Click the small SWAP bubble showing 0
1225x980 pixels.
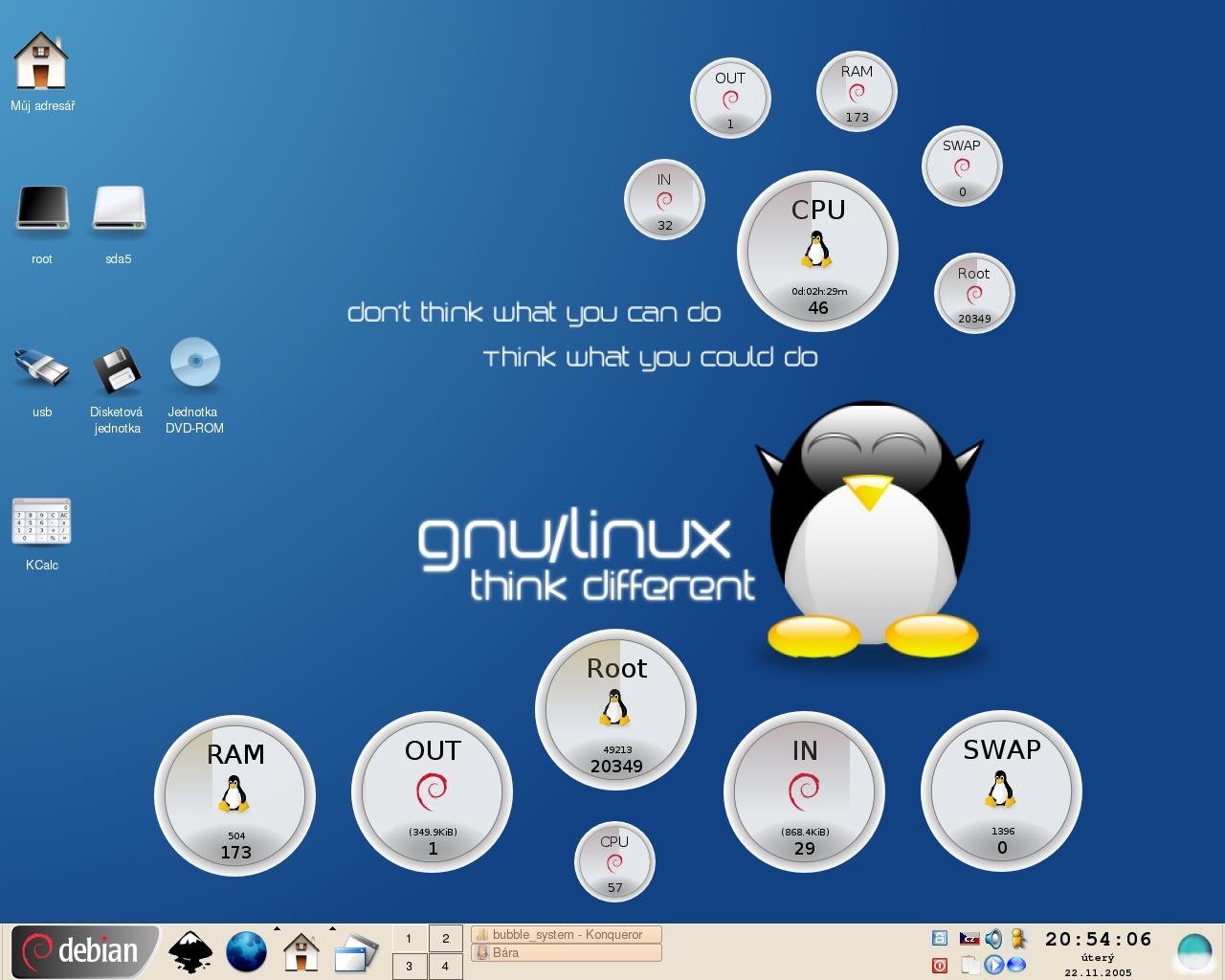click(962, 167)
